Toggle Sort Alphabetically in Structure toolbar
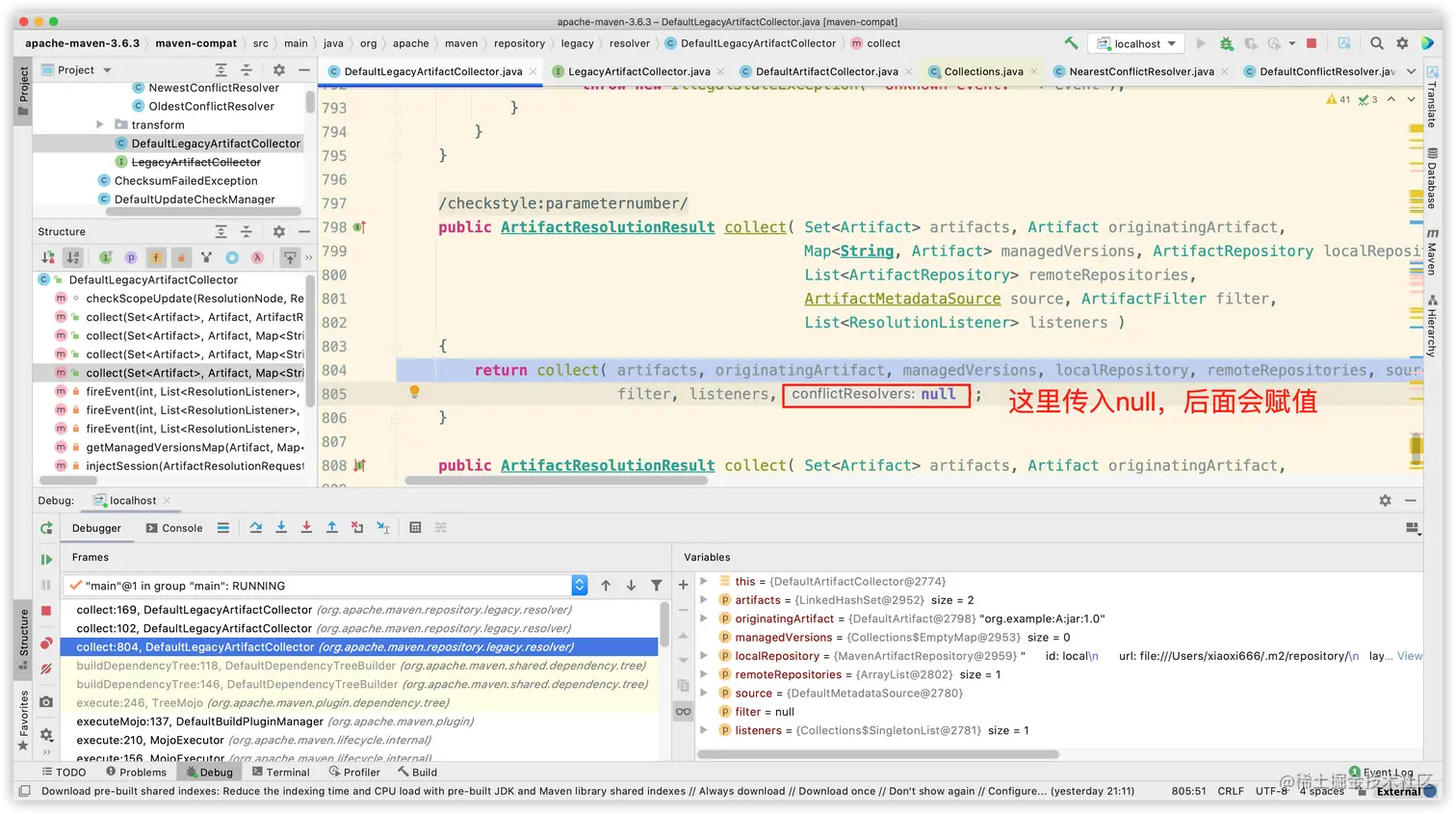The width and height of the screenshot is (1456, 814). click(73, 257)
